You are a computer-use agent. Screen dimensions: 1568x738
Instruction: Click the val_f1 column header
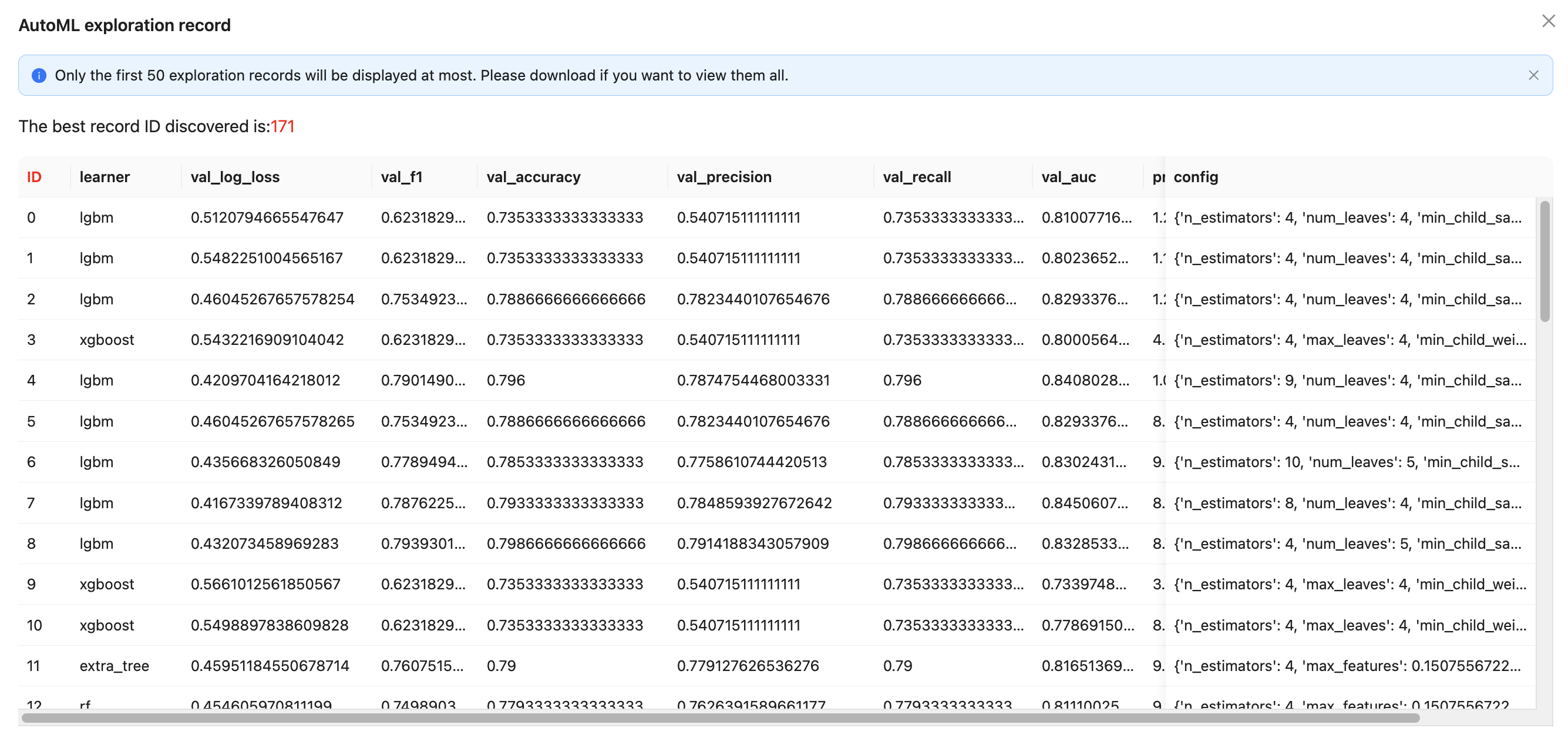(401, 177)
